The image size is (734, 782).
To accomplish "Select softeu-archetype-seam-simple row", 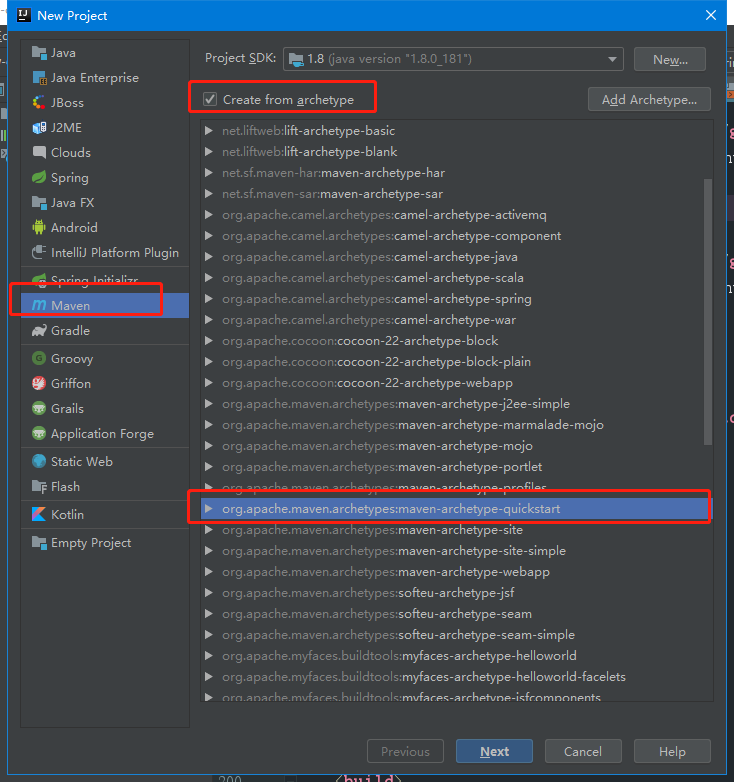I will pyautogui.click(x=457, y=634).
